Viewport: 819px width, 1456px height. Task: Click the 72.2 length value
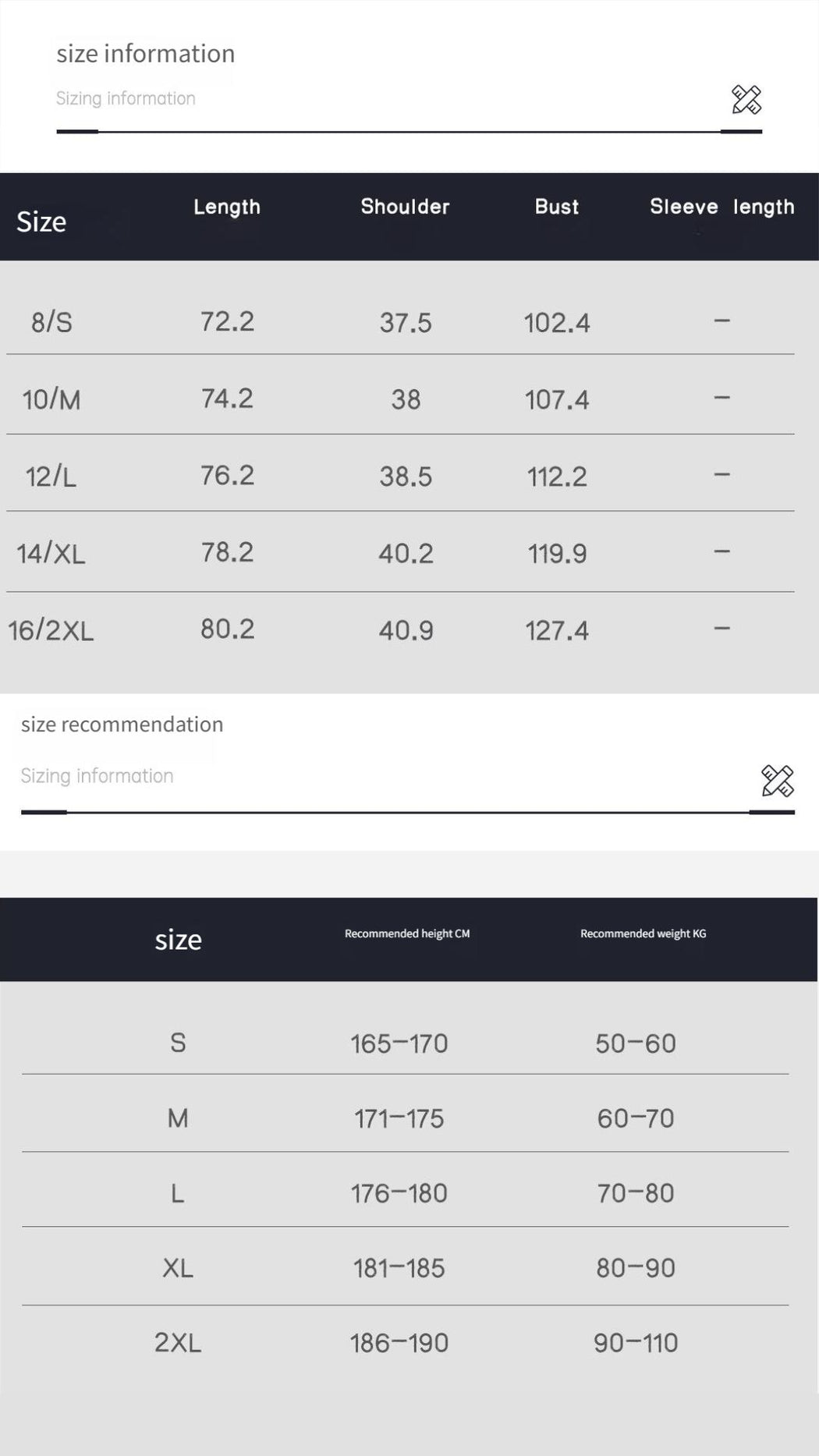[227, 321]
